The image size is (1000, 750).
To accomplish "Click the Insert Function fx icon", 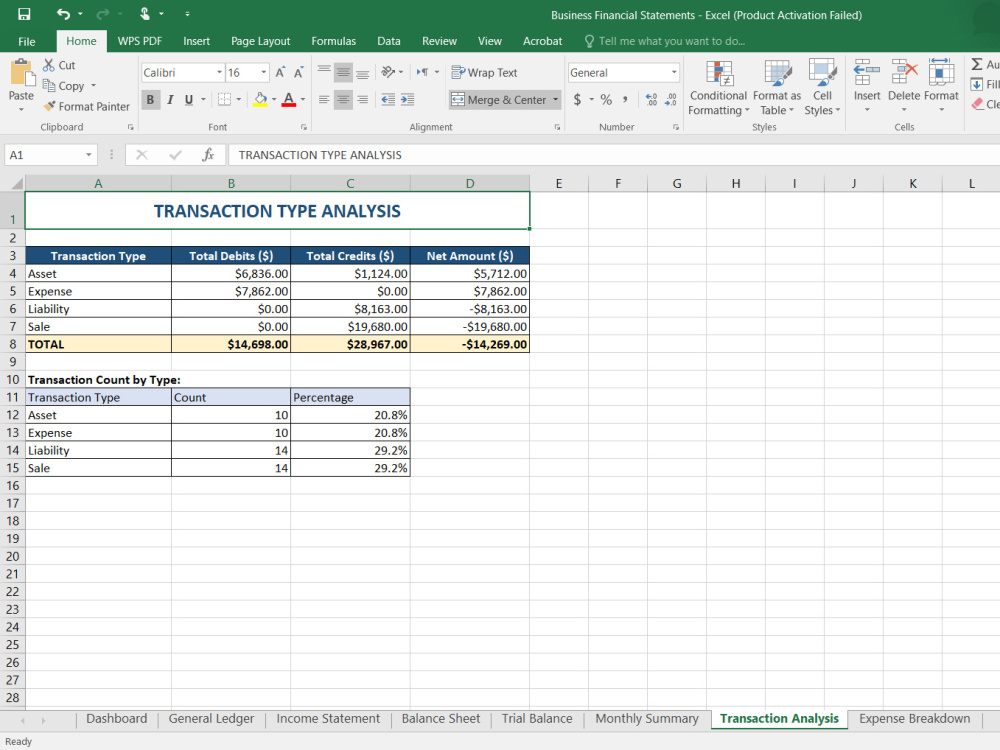I will click(x=208, y=155).
